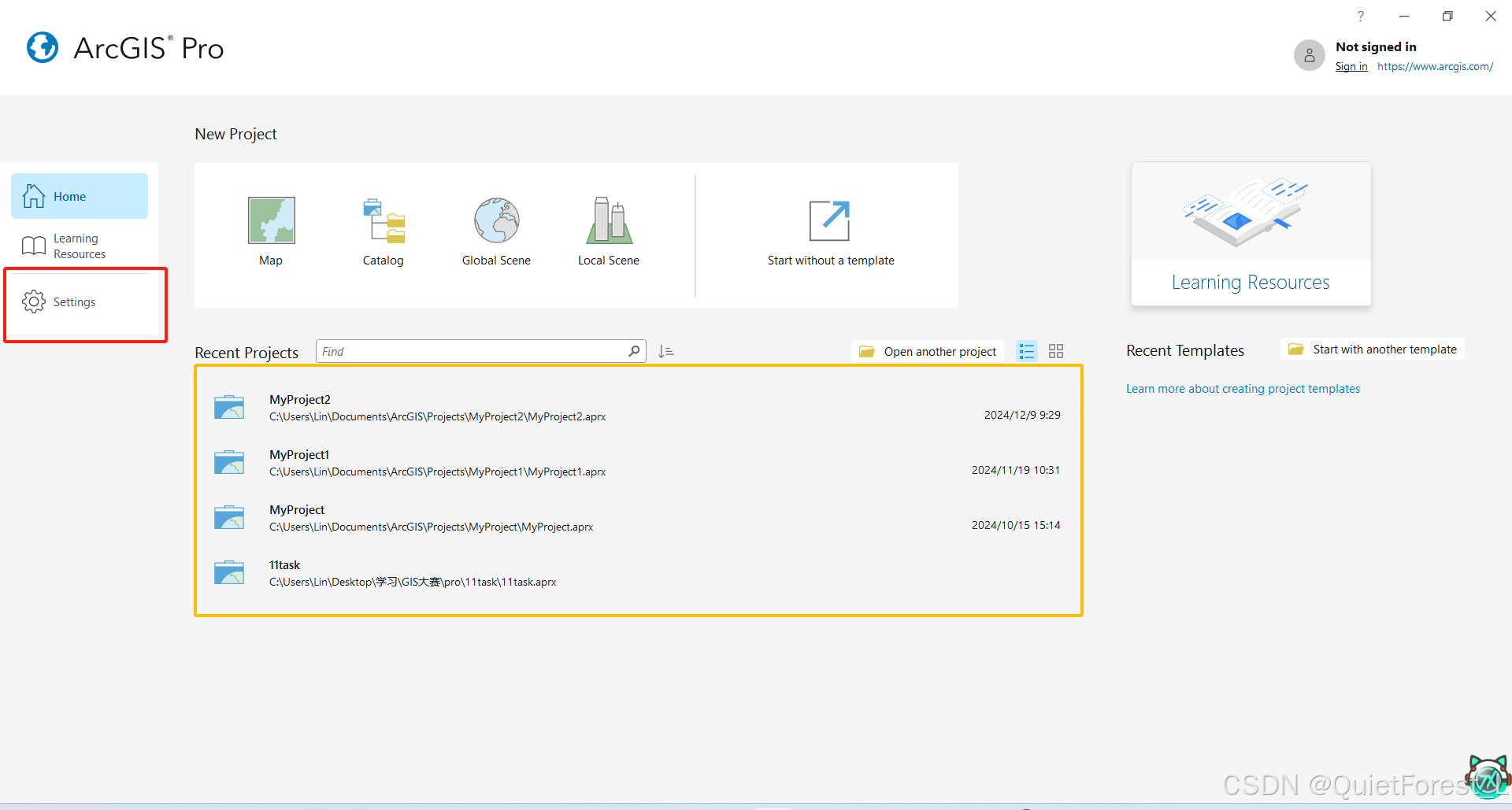This screenshot has width=1512, height=810.
Task: Click the date 2024/10/15 15:14
Action: pos(1016,525)
